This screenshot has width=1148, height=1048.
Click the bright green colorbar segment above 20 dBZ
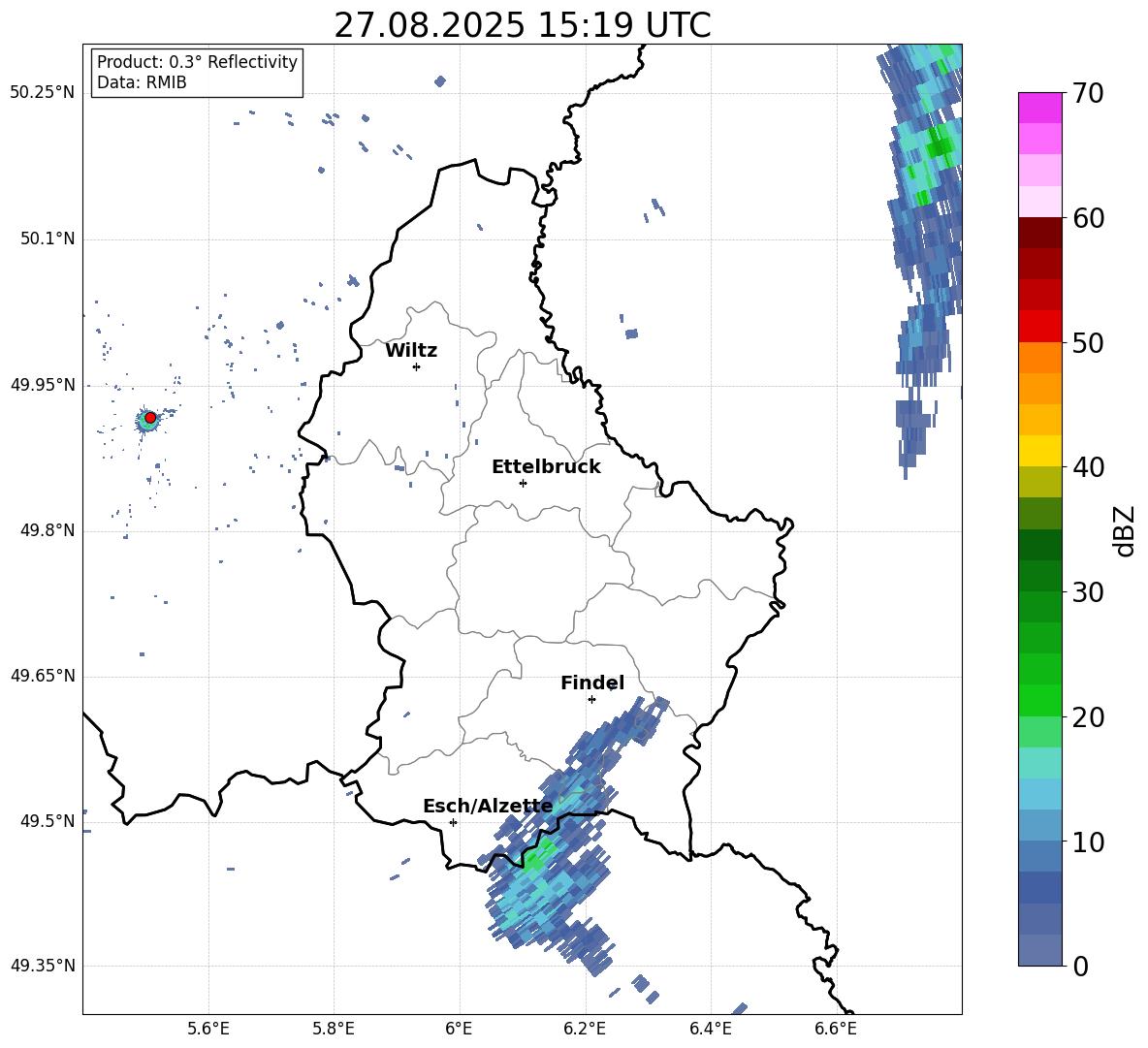1039,700
